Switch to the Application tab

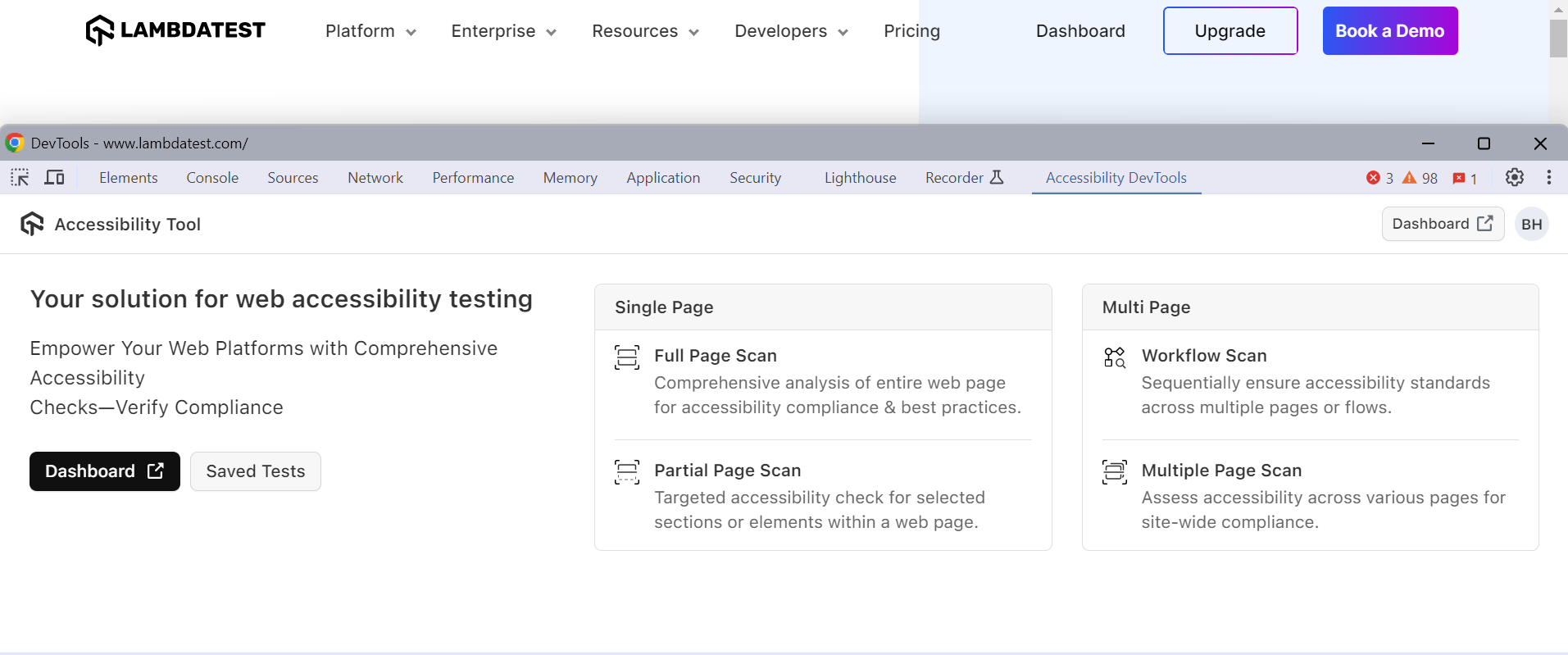click(663, 178)
